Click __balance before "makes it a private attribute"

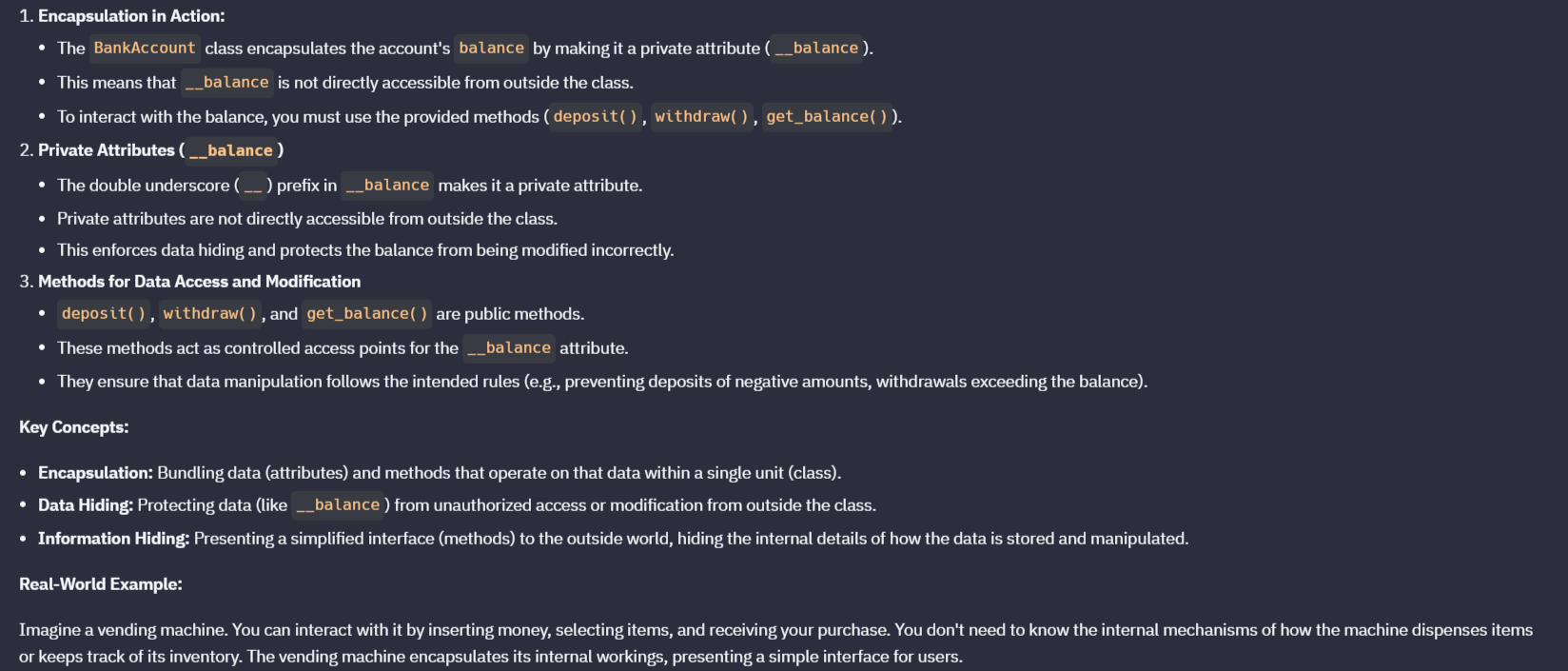click(387, 186)
